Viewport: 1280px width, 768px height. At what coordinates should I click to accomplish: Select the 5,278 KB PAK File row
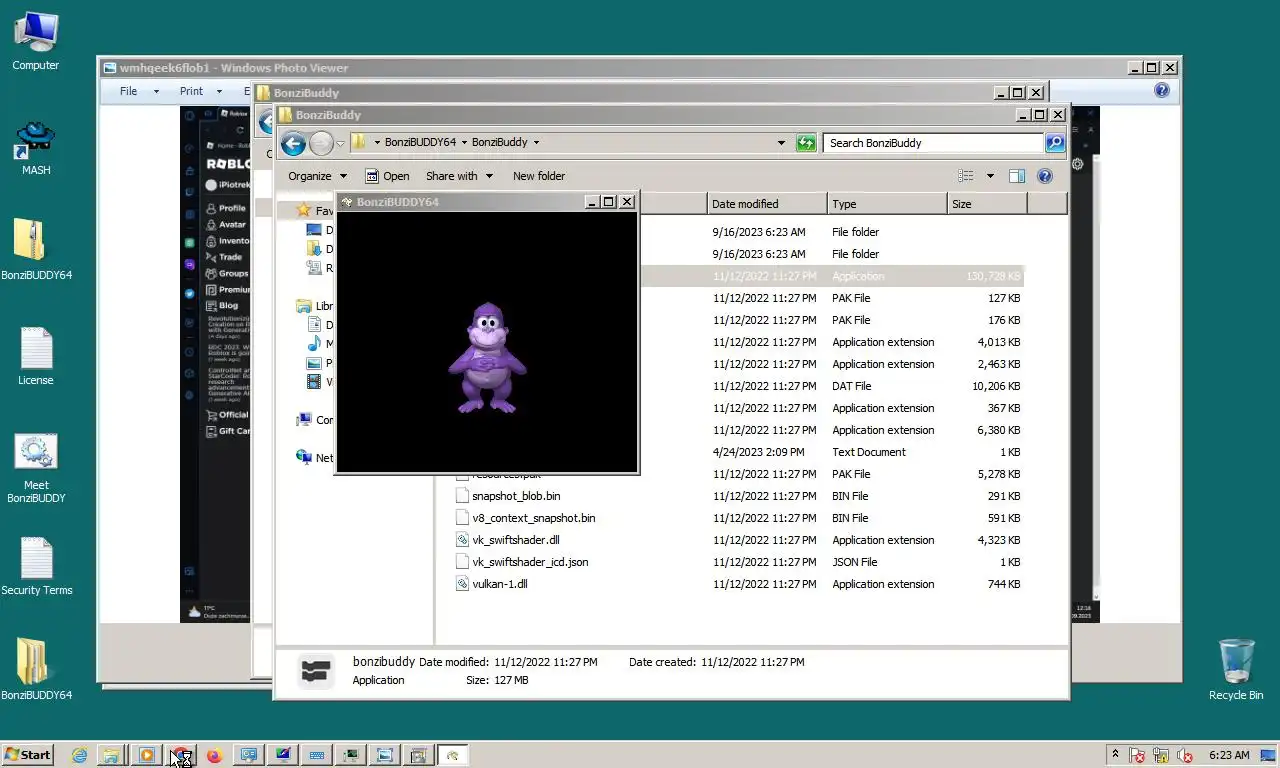pos(739,474)
